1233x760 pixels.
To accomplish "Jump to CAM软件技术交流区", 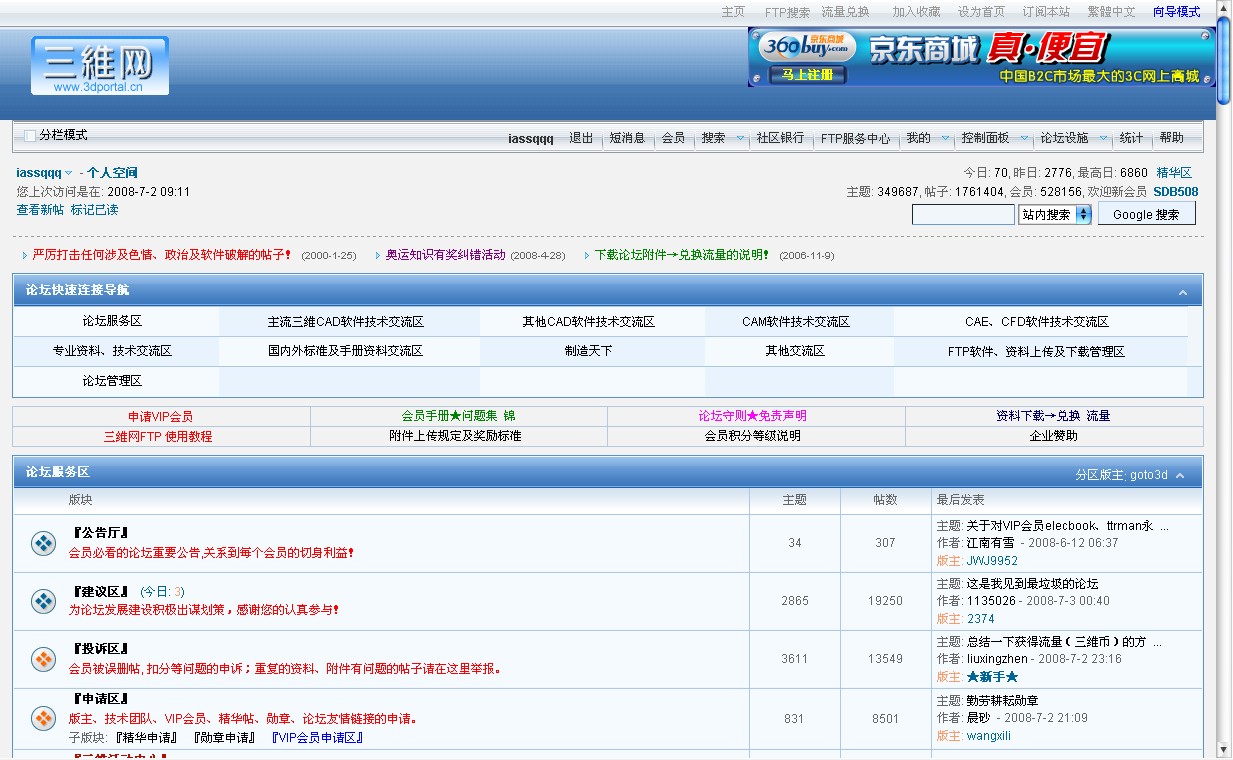I will (796, 322).
